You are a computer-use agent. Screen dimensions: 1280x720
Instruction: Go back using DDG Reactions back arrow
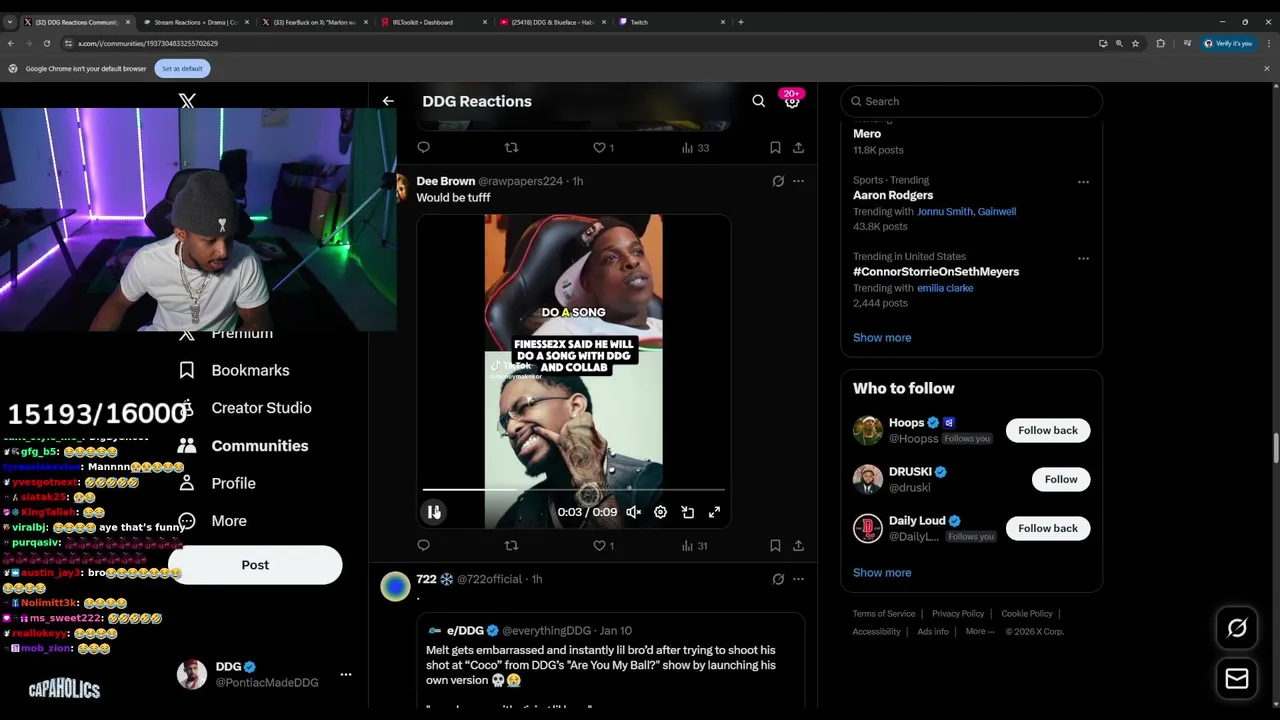(x=388, y=101)
